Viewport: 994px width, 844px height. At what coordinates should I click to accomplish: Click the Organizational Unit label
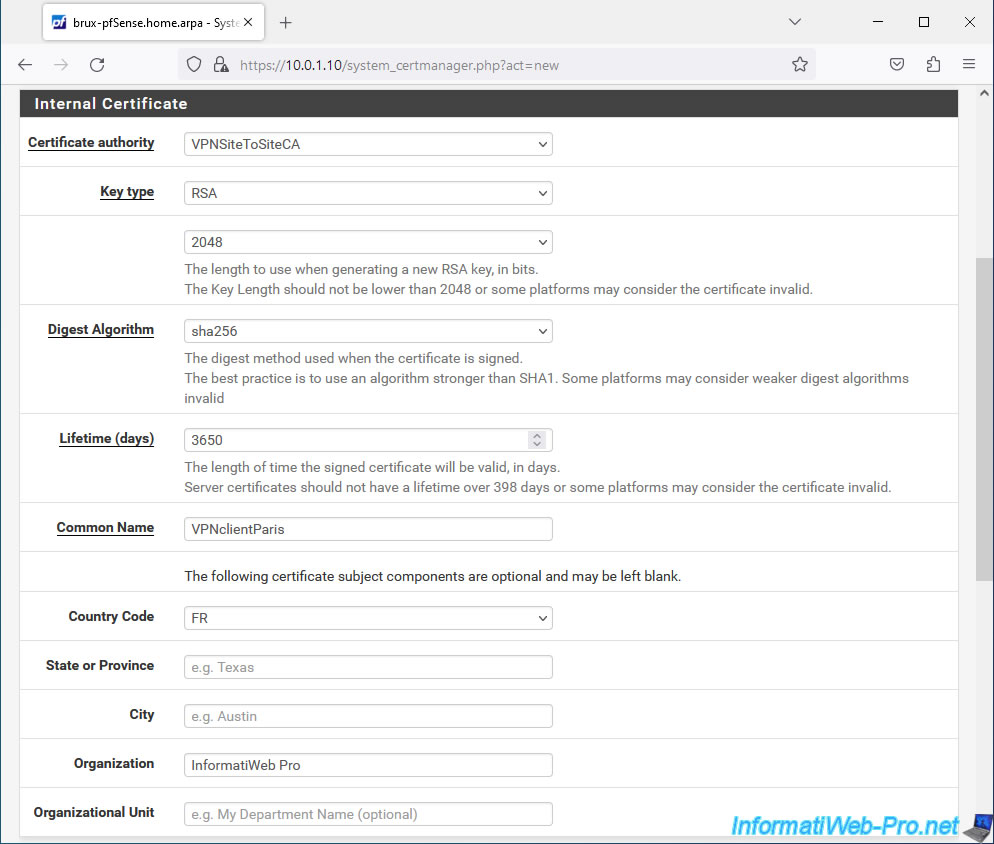(x=94, y=812)
